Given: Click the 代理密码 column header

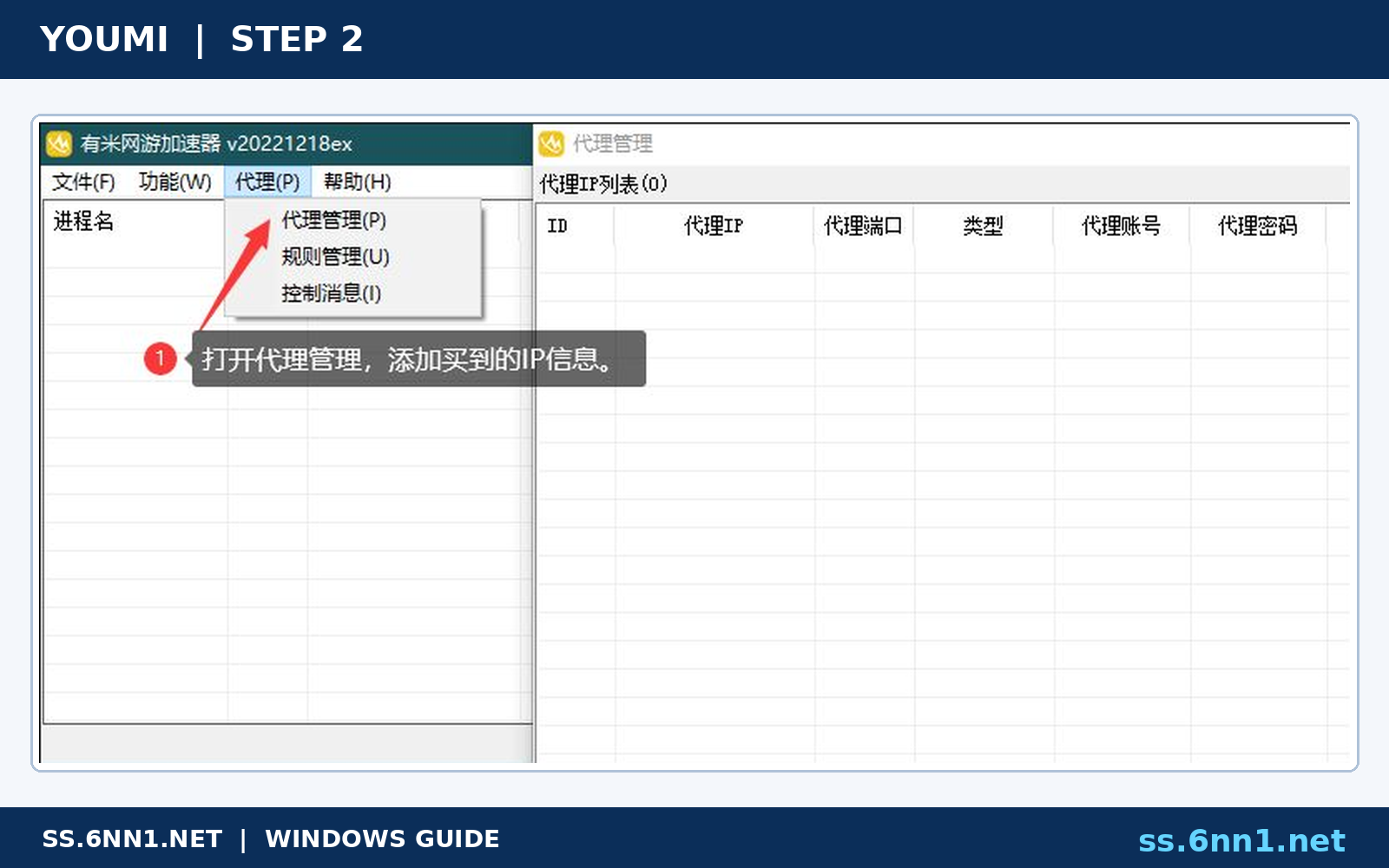Looking at the screenshot, I should pyautogui.click(x=1257, y=227).
